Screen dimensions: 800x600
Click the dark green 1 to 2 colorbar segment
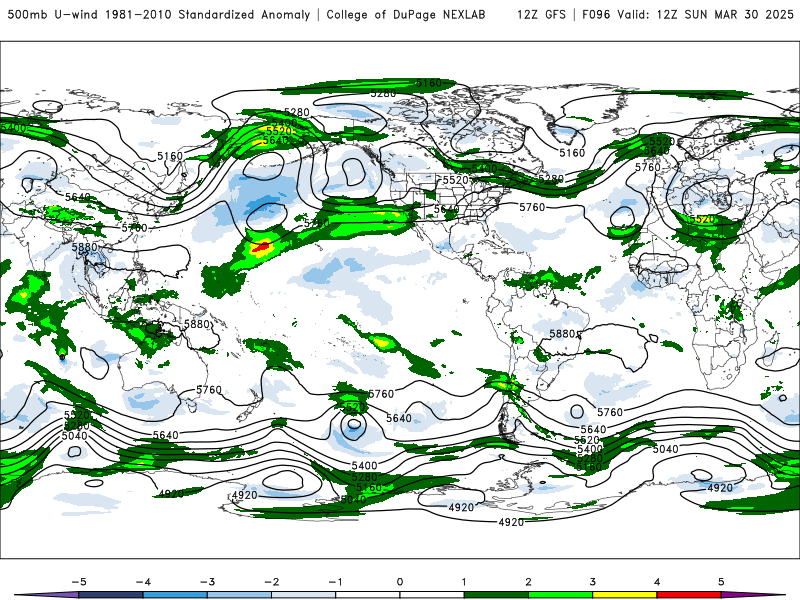point(496,595)
